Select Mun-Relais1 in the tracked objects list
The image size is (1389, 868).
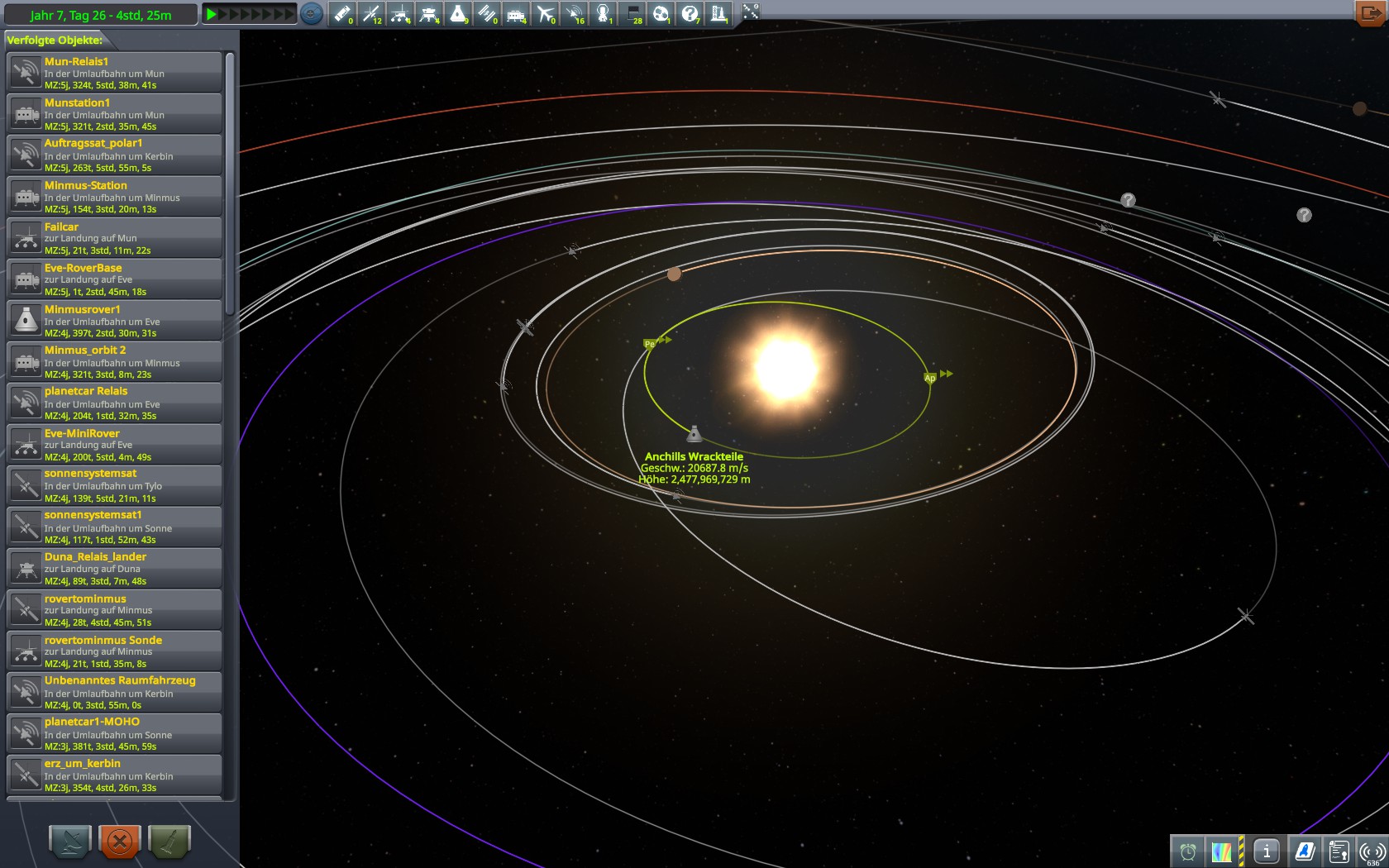114,73
